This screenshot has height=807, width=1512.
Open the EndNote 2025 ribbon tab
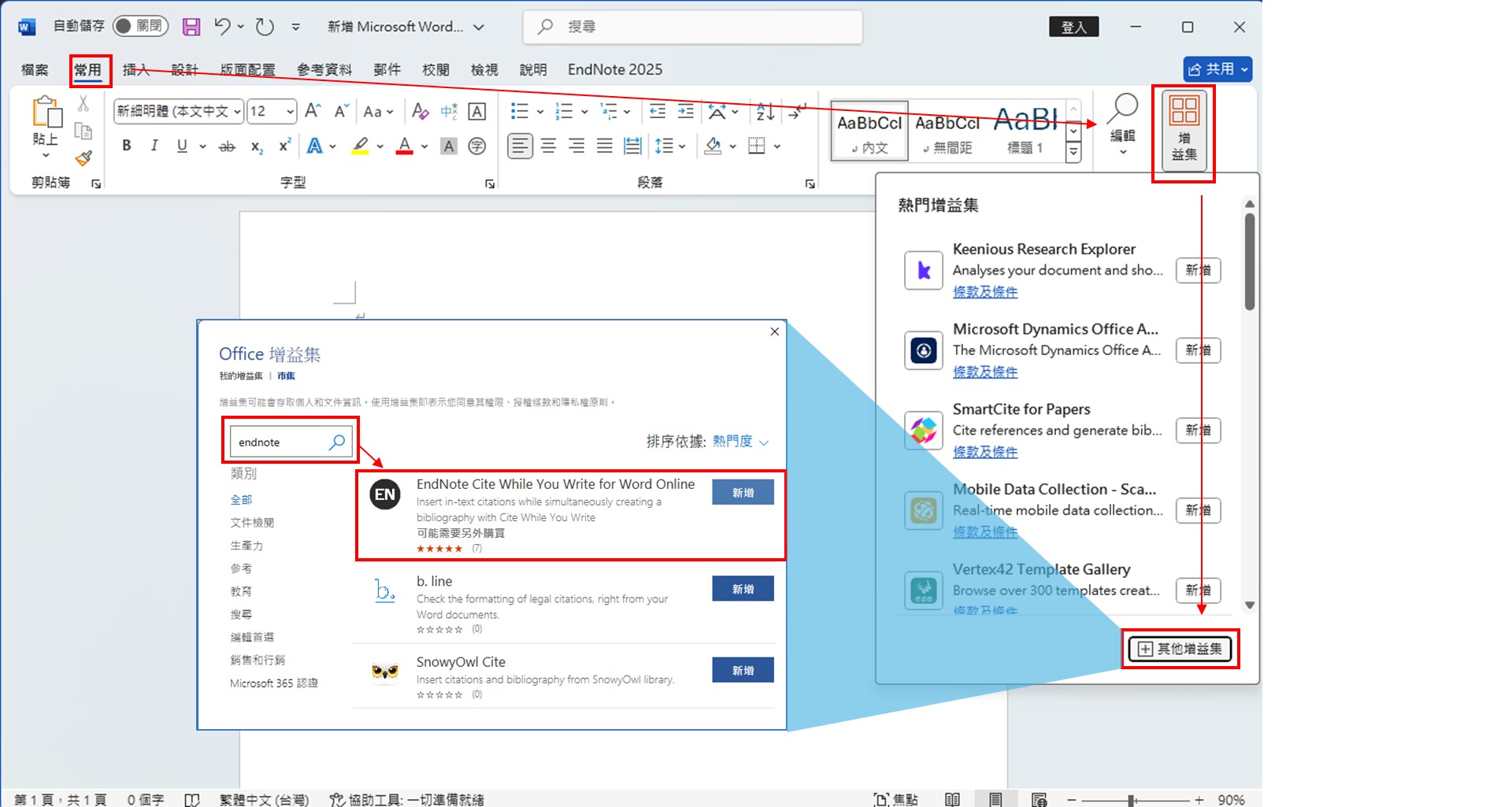(614, 70)
